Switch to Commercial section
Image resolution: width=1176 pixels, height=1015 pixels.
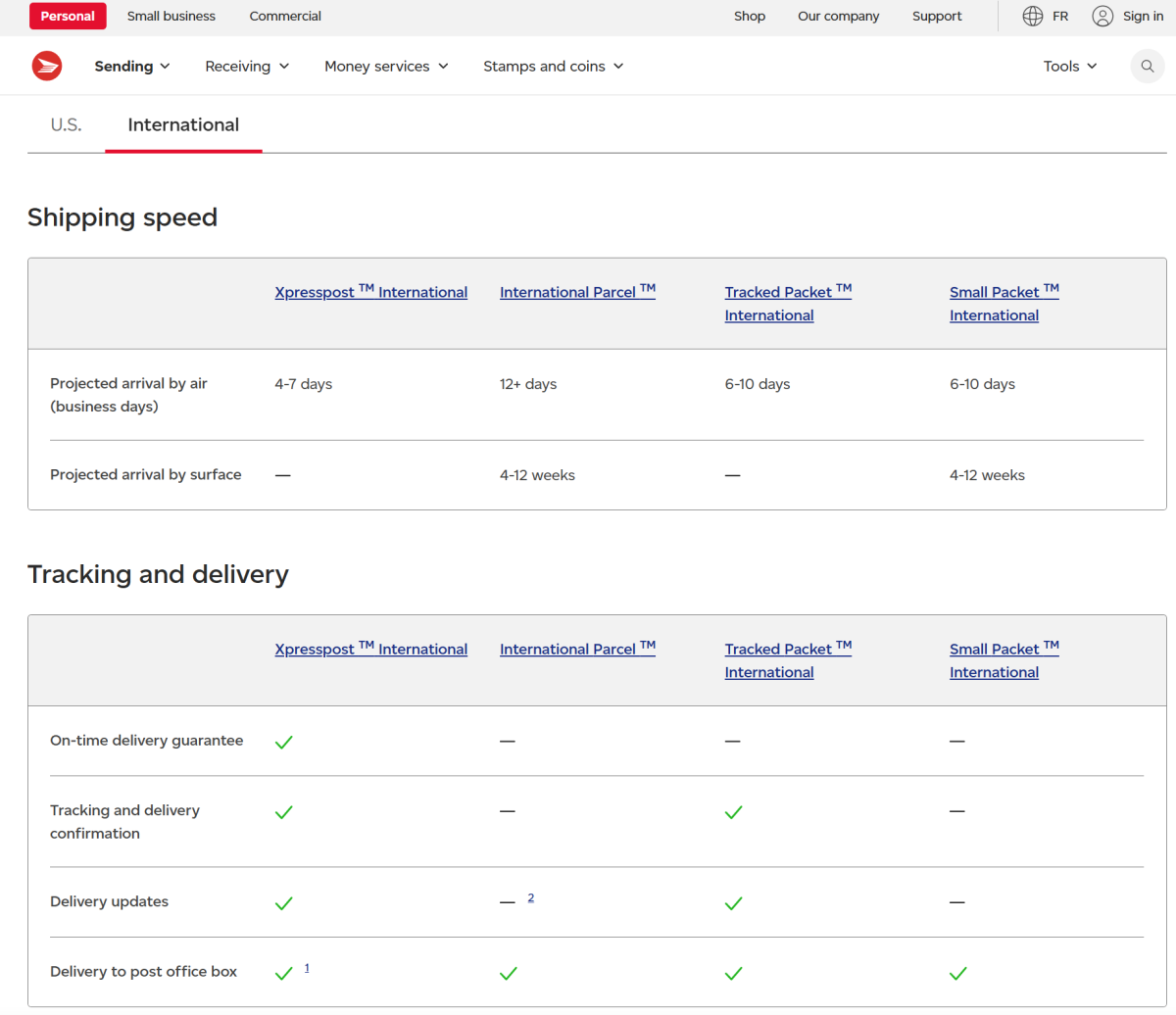point(285,16)
